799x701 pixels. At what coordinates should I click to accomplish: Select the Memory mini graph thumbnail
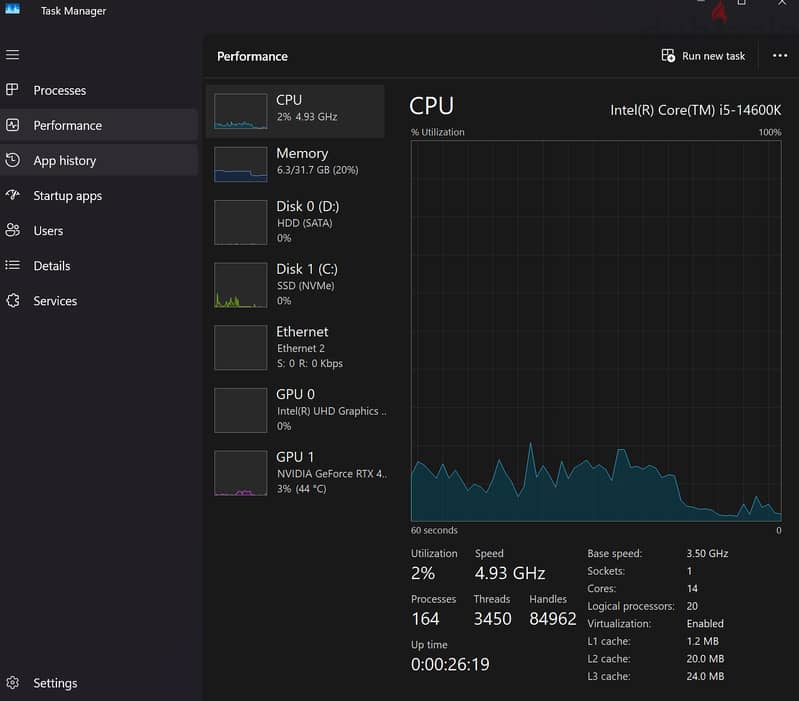pyautogui.click(x=241, y=164)
